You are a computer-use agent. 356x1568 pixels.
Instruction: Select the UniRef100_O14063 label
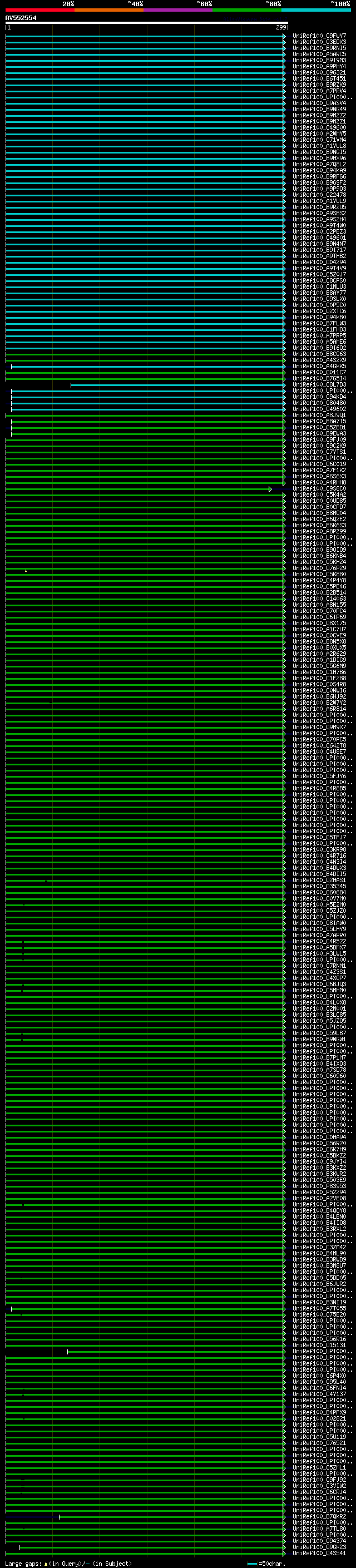point(319,599)
